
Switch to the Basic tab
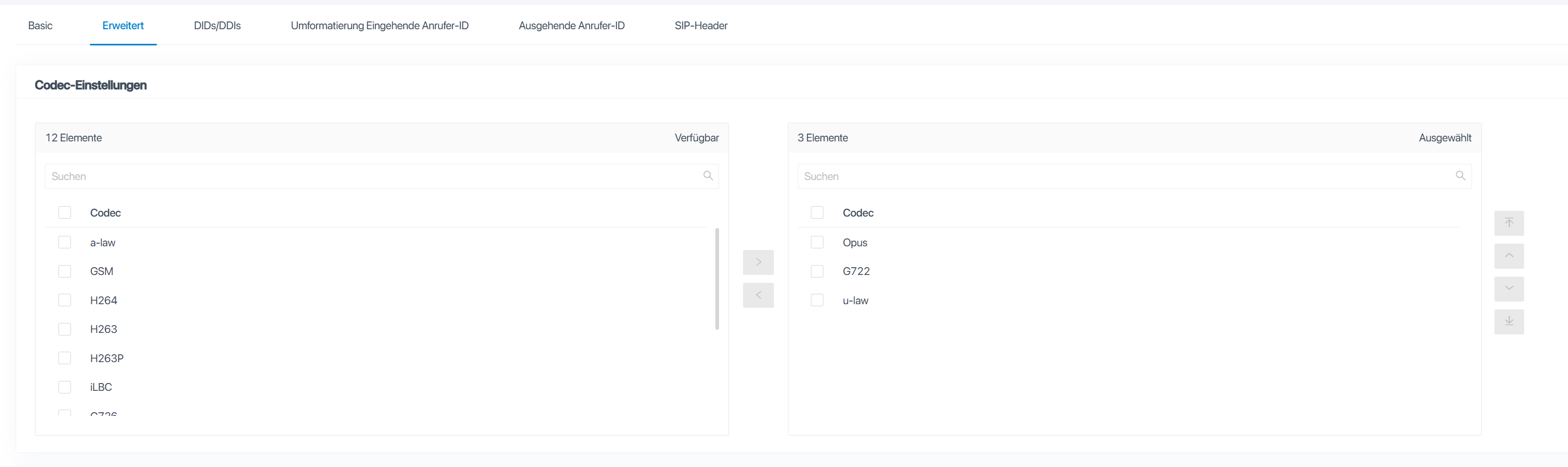click(x=40, y=26)
